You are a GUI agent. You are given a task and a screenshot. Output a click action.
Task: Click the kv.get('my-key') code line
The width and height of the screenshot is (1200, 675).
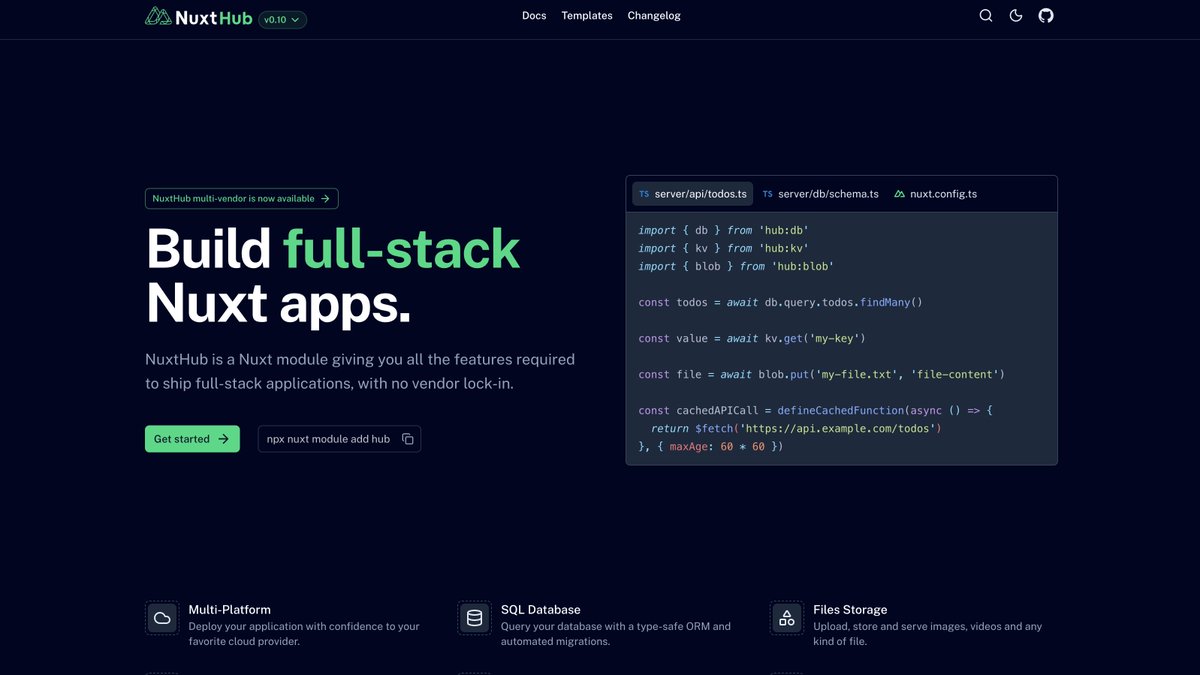(752, 339)
